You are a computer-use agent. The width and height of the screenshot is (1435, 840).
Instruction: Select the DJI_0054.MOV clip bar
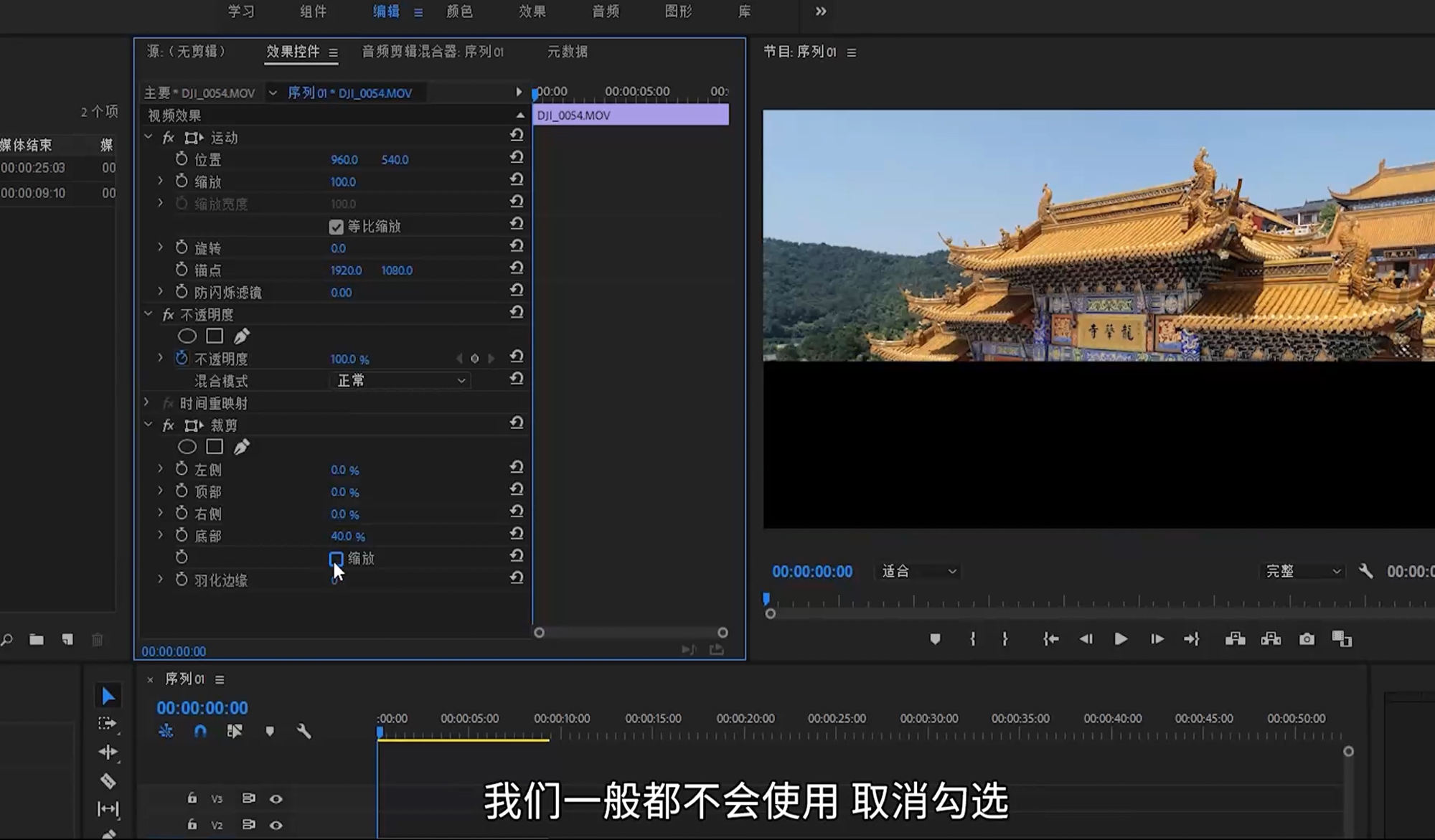(x=631, y=115)
